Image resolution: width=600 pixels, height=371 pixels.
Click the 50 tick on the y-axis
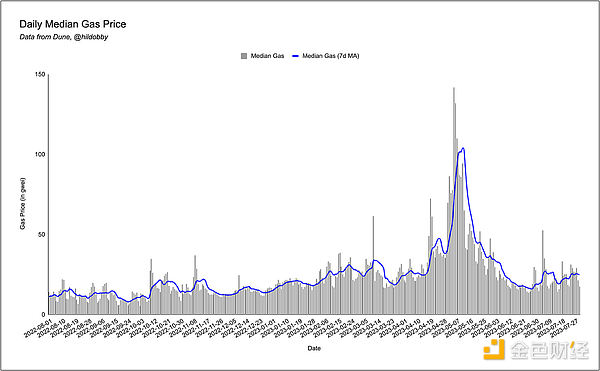(41, 234)
